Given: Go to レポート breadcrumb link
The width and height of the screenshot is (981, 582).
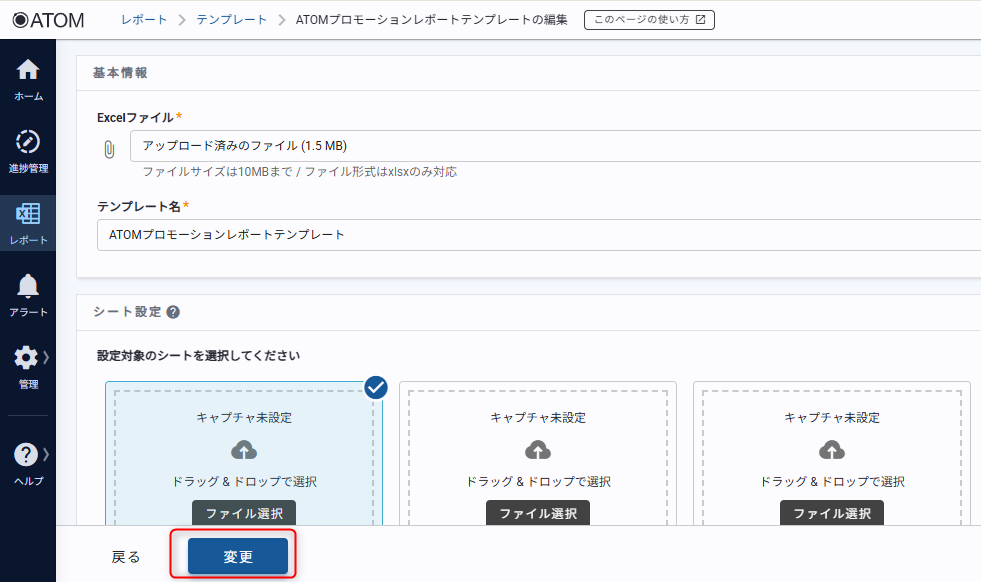Looking at the screenshot, I should (144, 20).
